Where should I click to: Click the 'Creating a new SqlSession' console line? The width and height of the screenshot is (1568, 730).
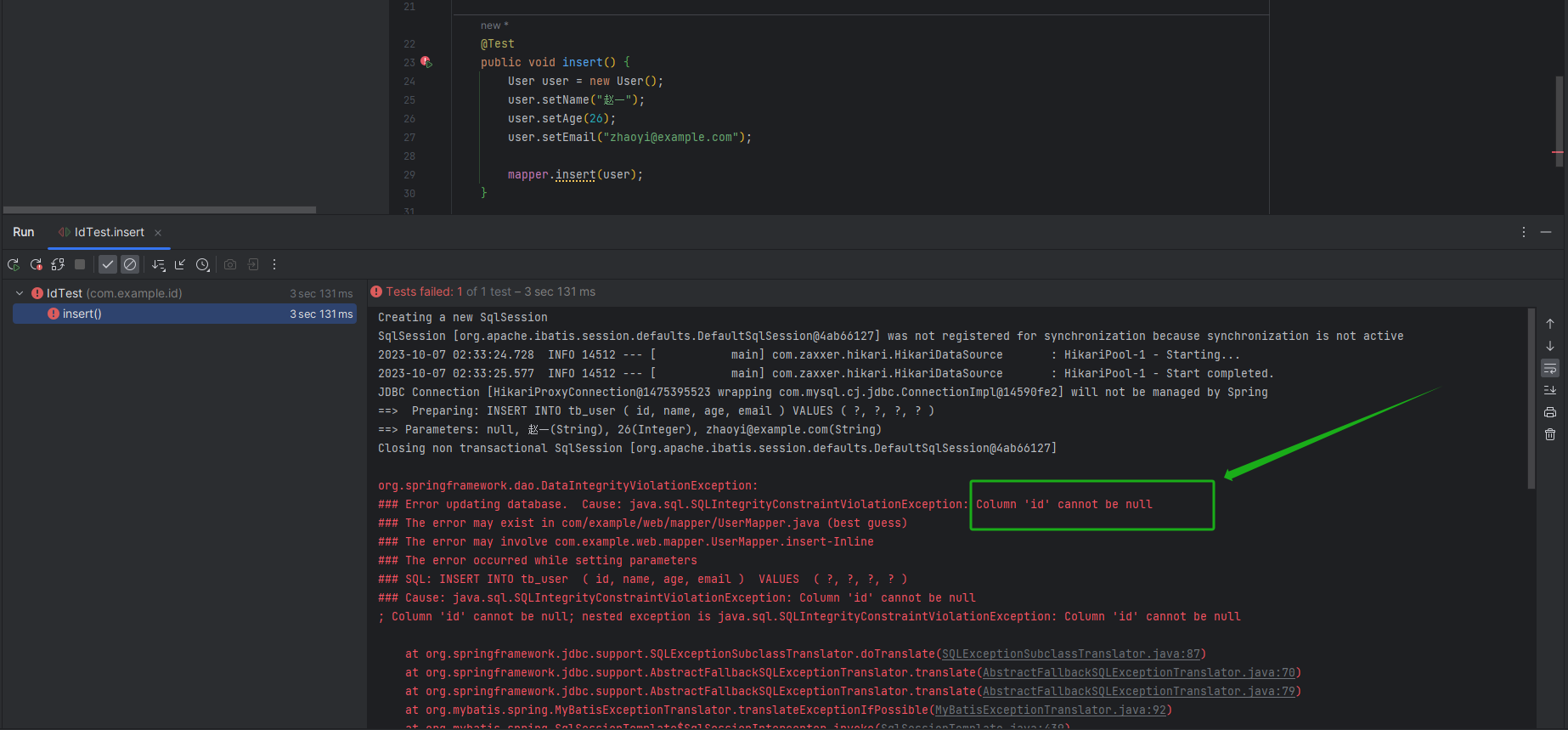pyautogui.click(x=463, y=318)
